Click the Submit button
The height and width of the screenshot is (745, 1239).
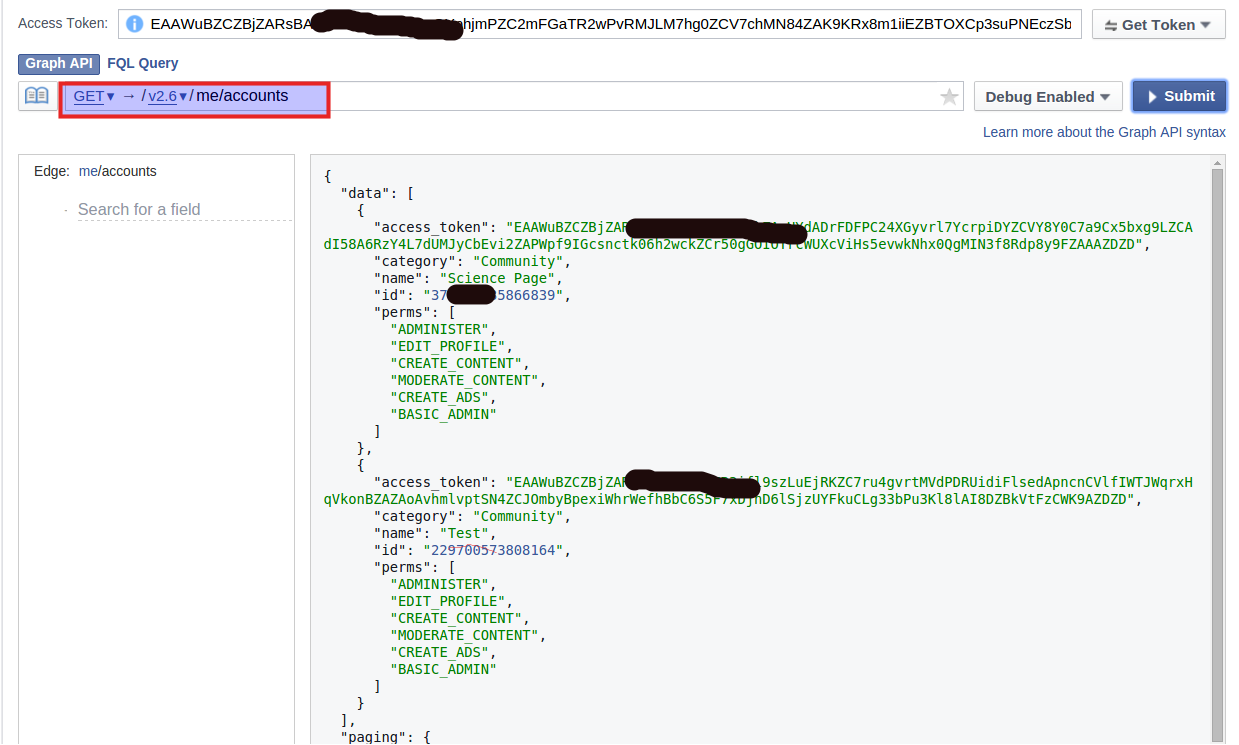pyautogui.click(x=1180, y=96)
